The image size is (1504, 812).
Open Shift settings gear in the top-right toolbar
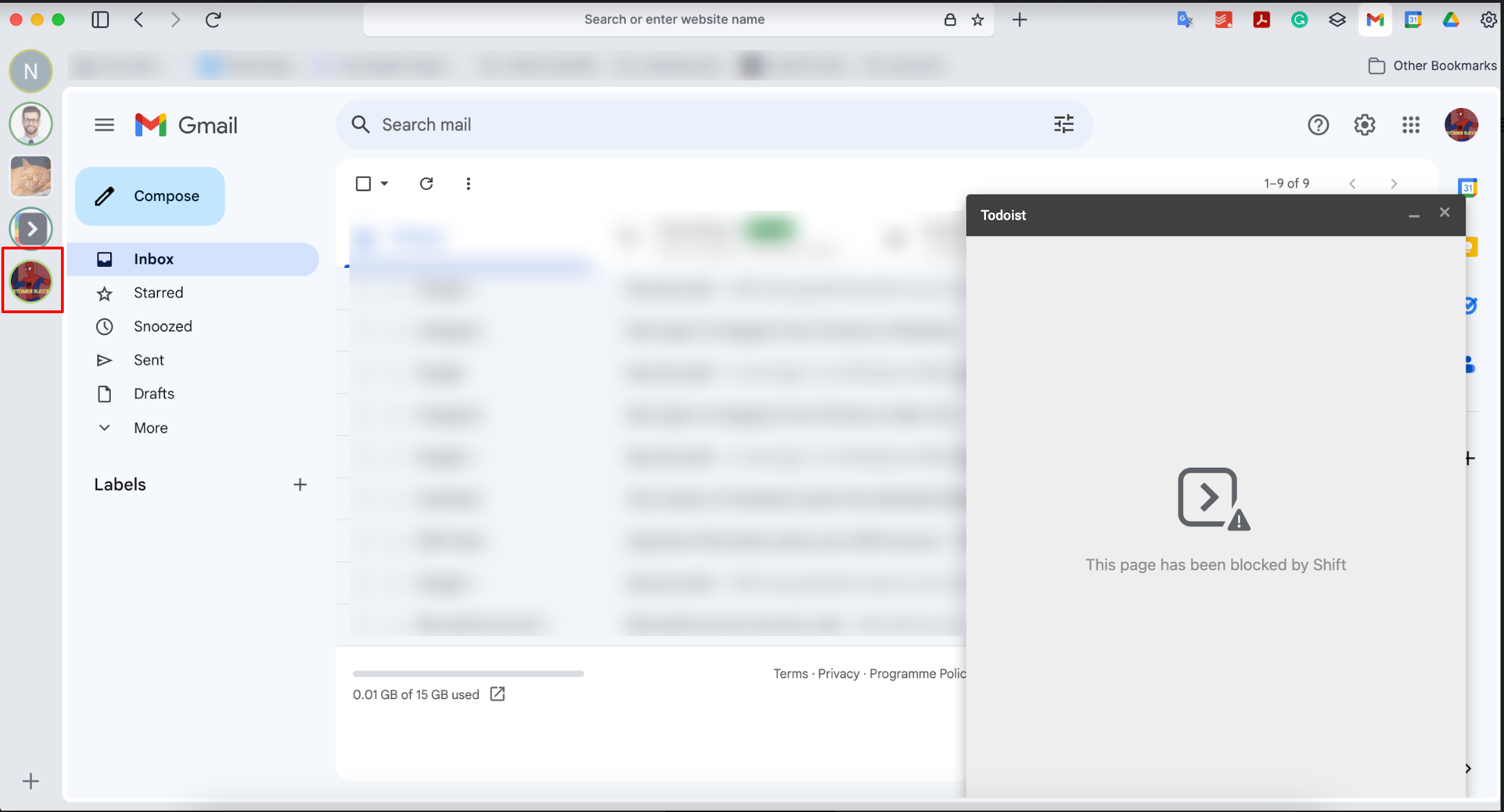1489,20
